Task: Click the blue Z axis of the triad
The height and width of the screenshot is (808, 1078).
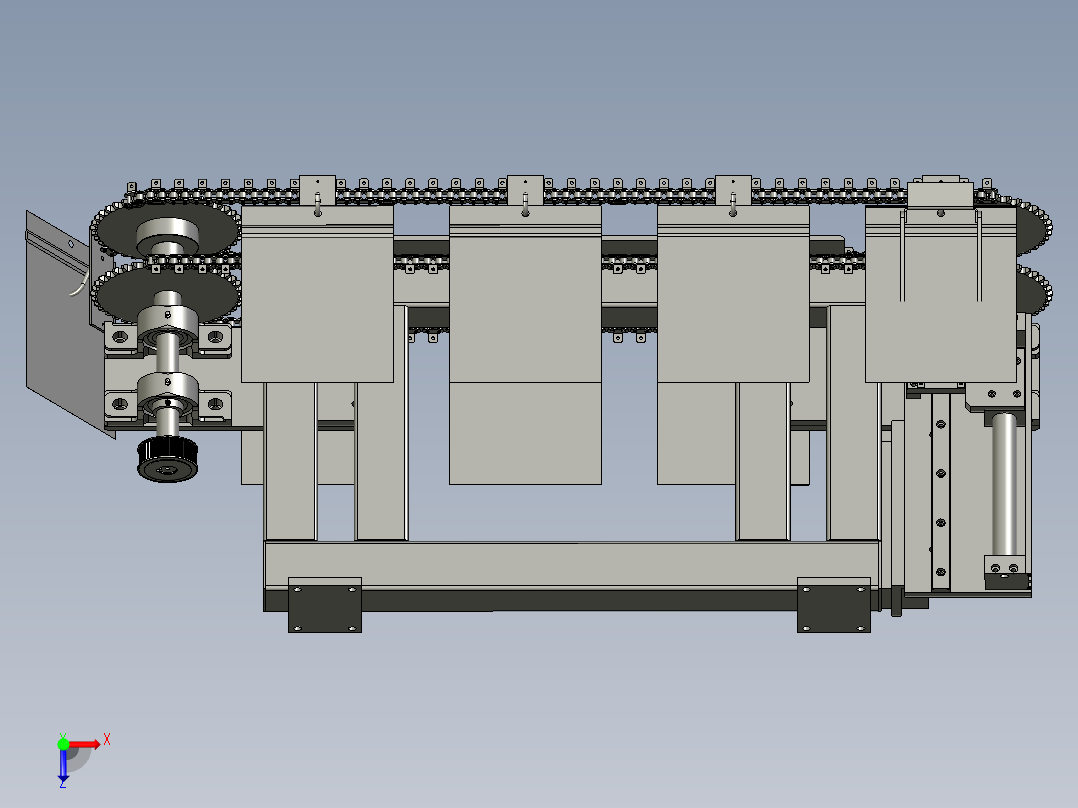Action: click(x=63, y=766)
